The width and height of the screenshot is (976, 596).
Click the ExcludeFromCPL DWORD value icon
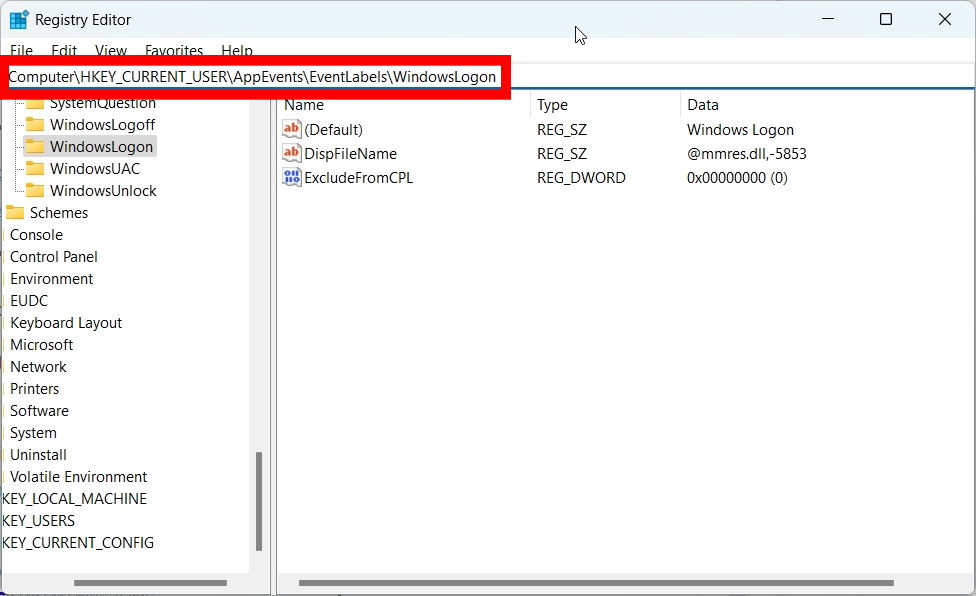tap(291, 177)
